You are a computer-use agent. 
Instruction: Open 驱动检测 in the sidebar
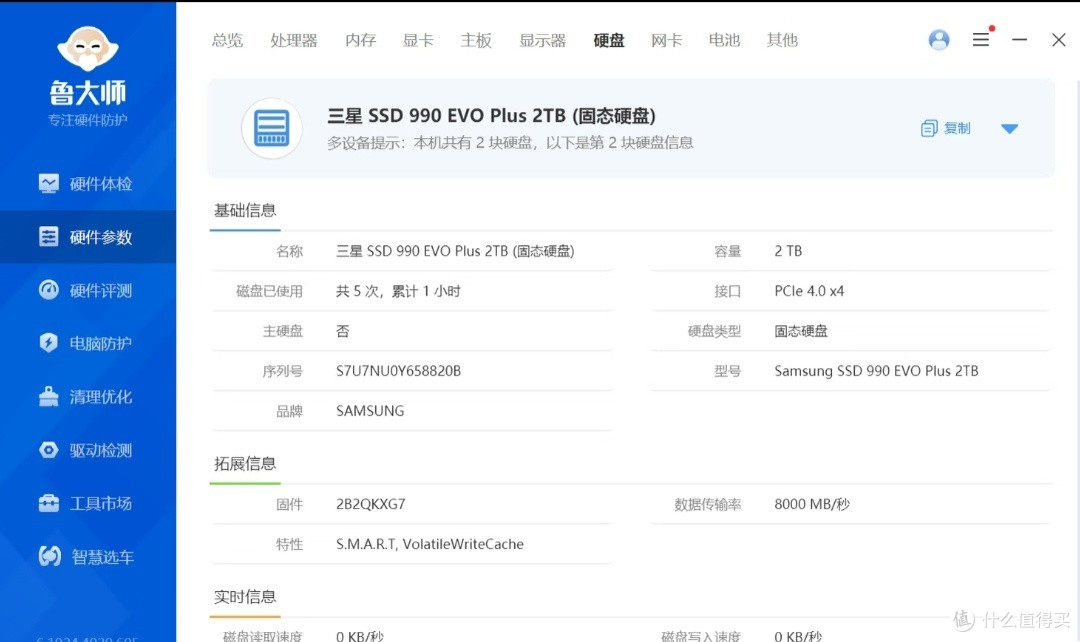87,450
